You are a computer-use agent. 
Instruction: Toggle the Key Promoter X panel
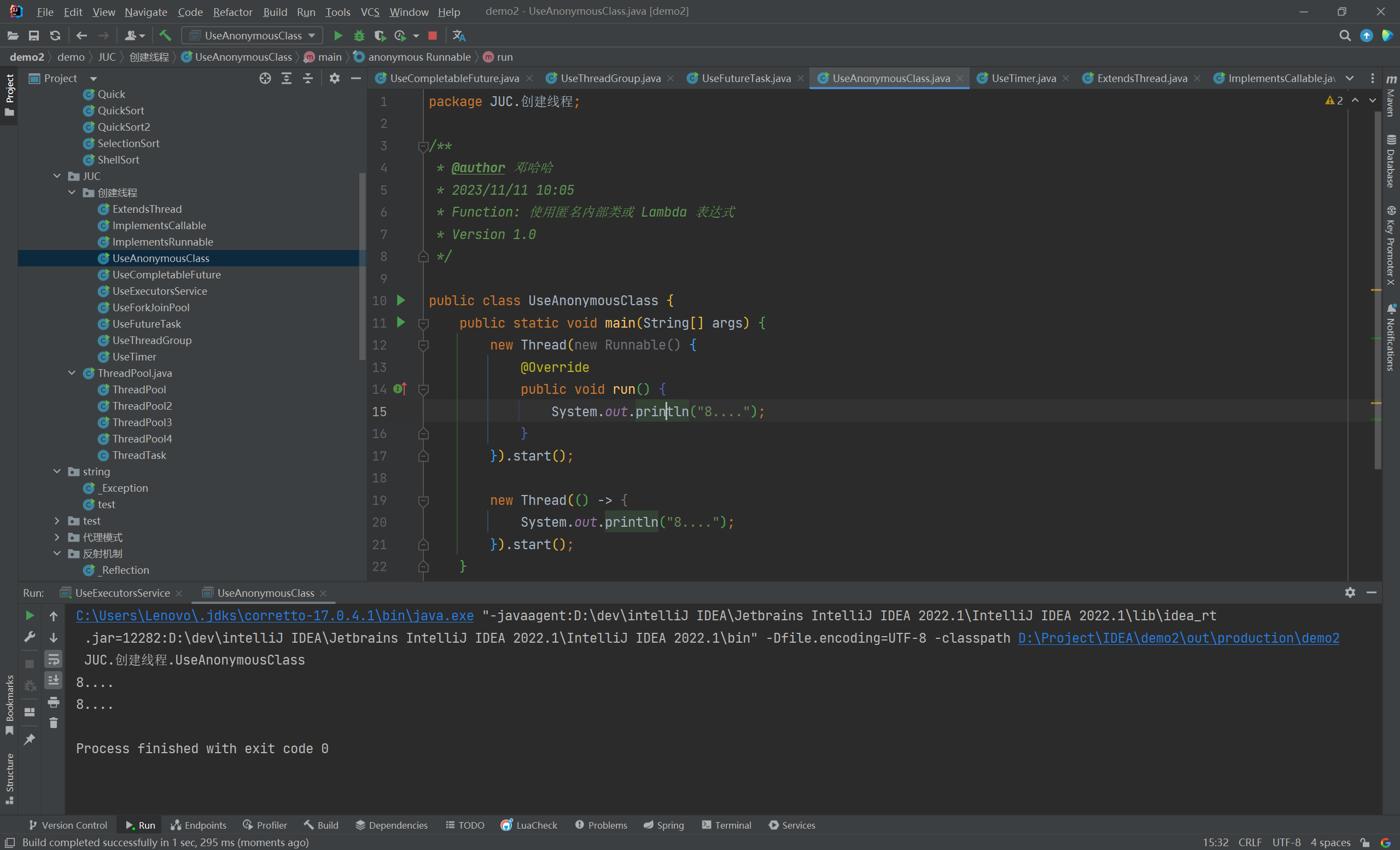point(1390,246)
